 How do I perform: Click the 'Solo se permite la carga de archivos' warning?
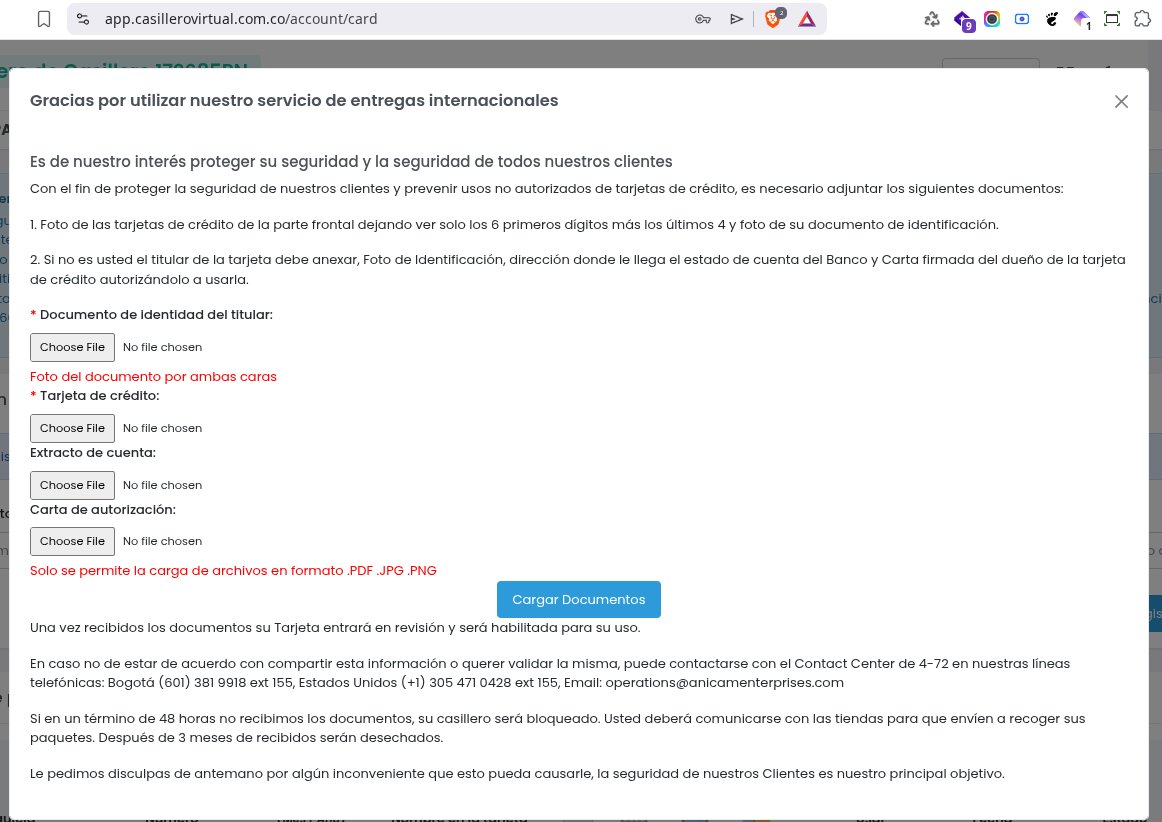233,571
